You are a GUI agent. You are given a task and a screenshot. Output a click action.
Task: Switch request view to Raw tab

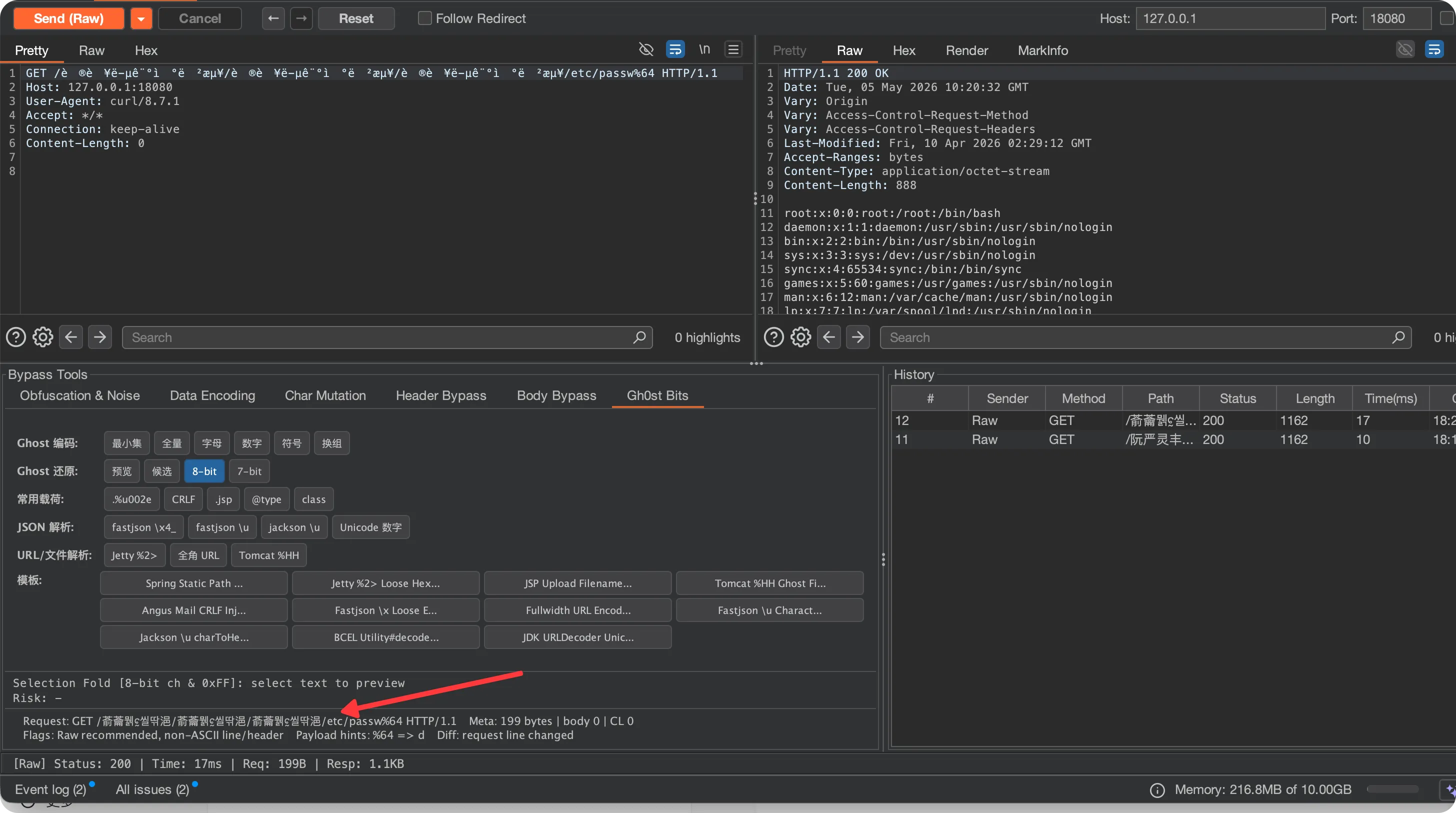tap(91, 50)
